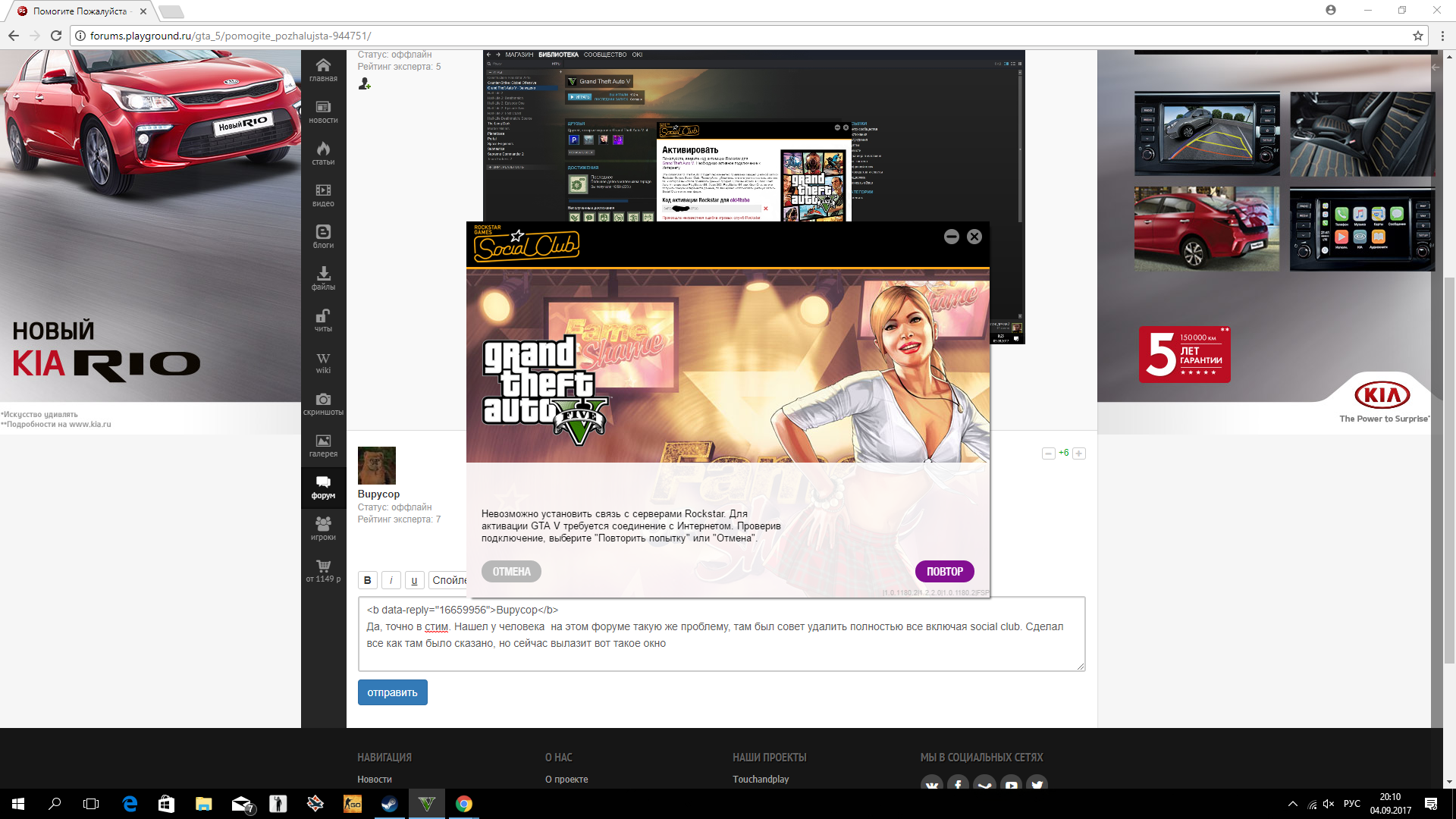Open the новости sidebar icon
Screen dimensions: 1456x819
coord(323,111)
